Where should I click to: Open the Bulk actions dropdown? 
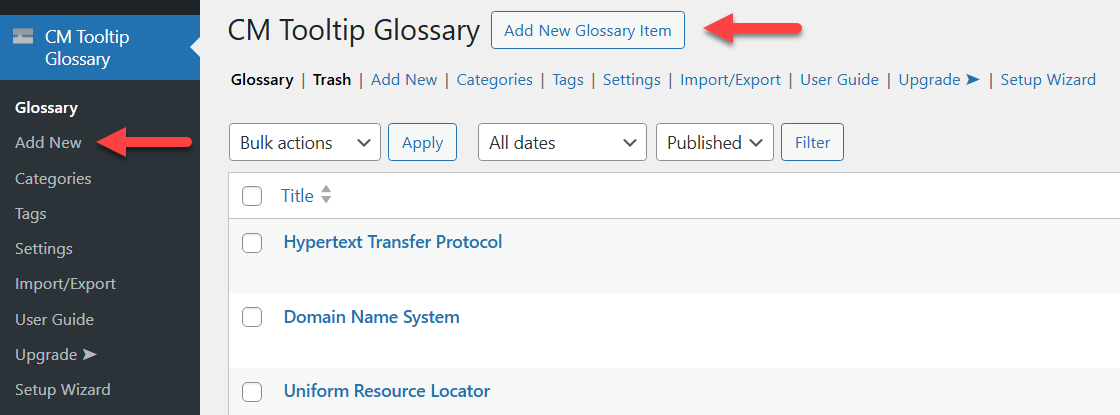305,142
